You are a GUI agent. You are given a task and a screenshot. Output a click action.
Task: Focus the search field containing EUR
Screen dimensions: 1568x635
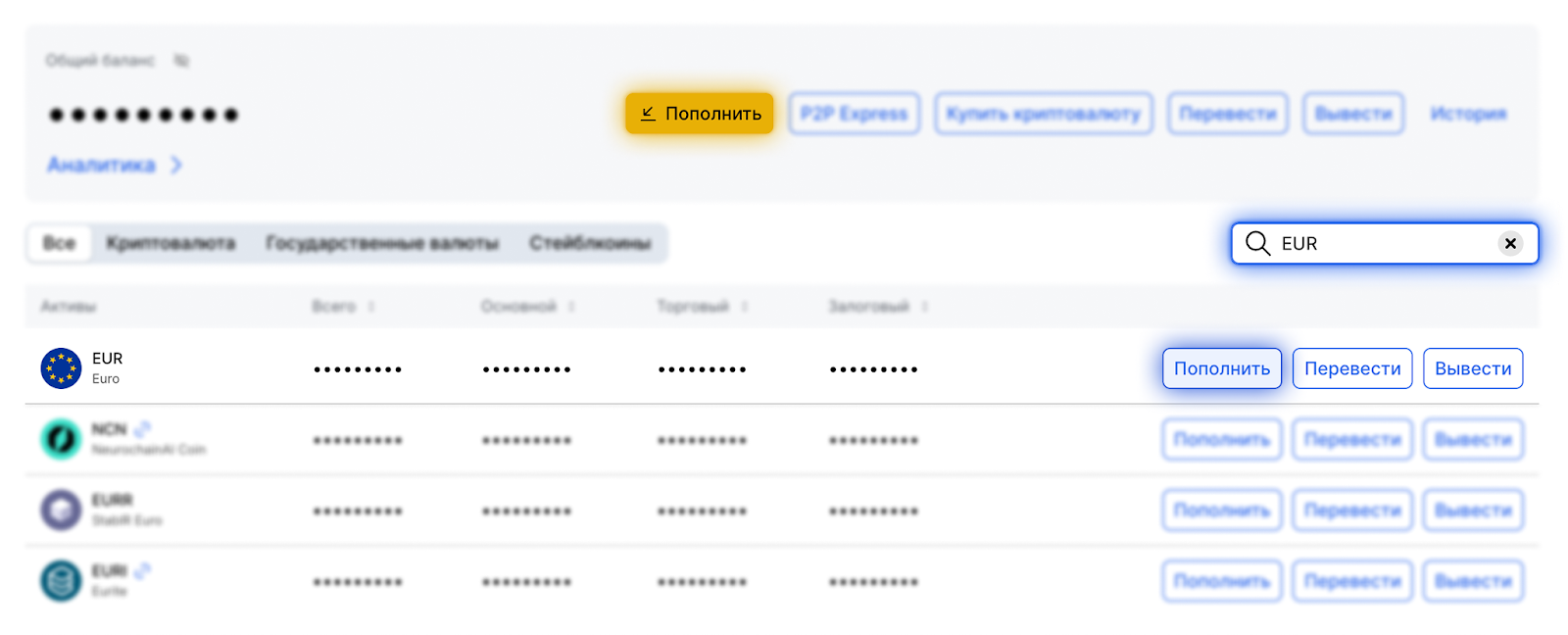(x=1382, y=243)
